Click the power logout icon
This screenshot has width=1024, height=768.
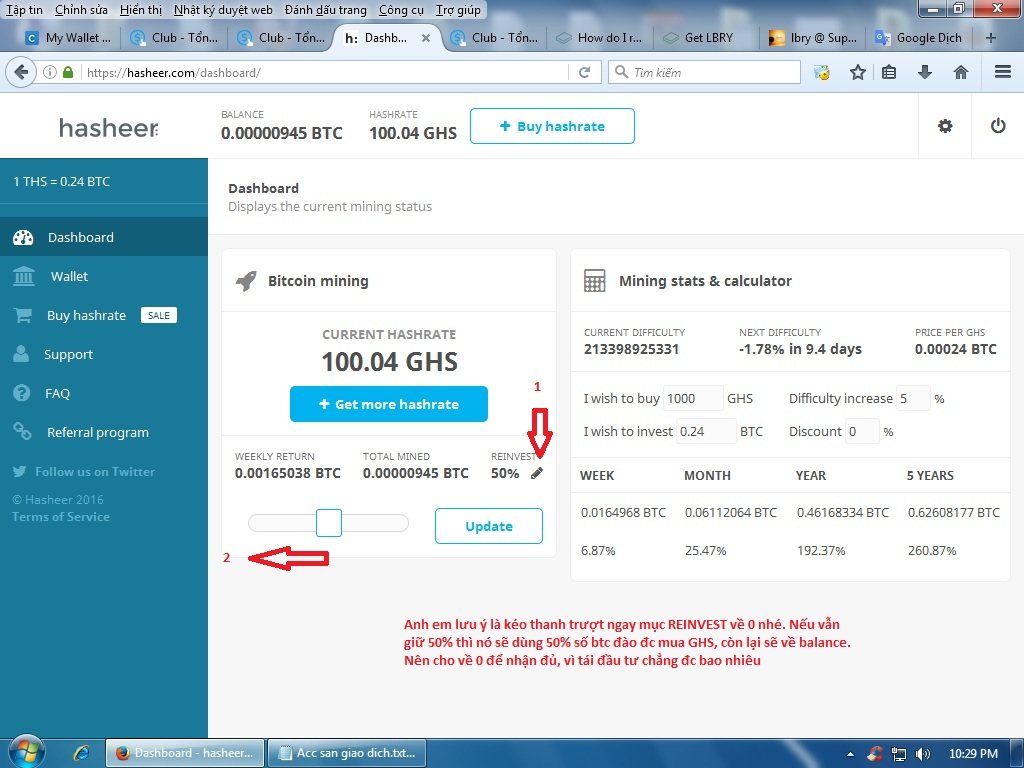tap(998, 125)
